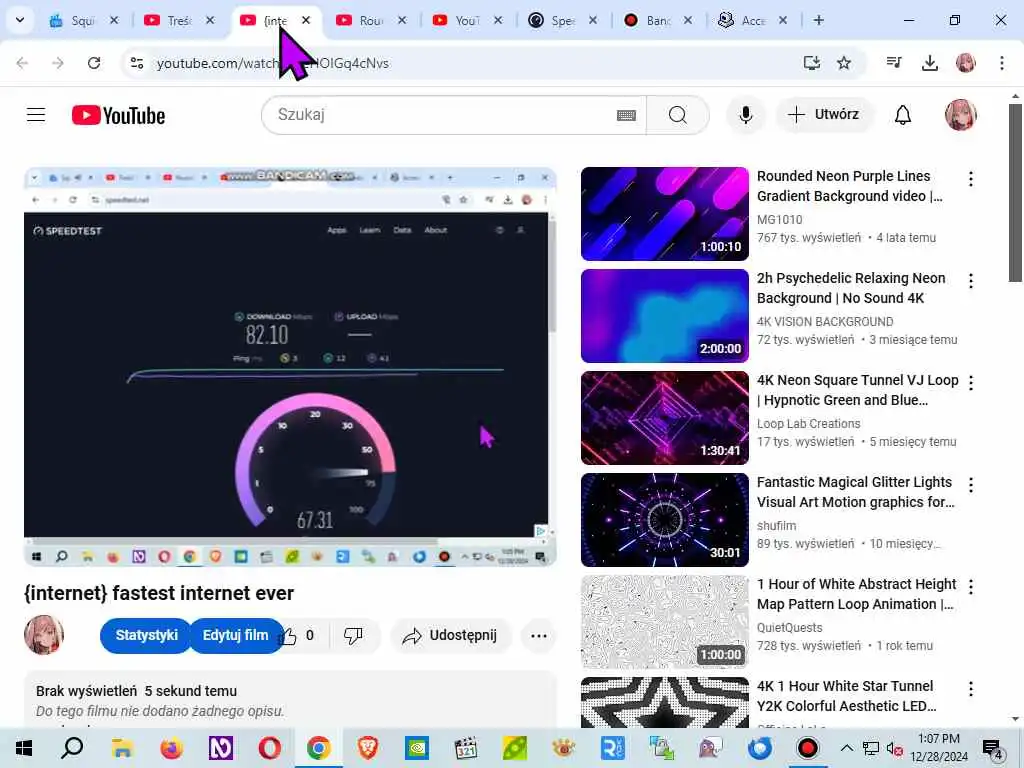Open the YouTube hamburger guide menu
This screenshot has width=1024, height=768.
36,115
